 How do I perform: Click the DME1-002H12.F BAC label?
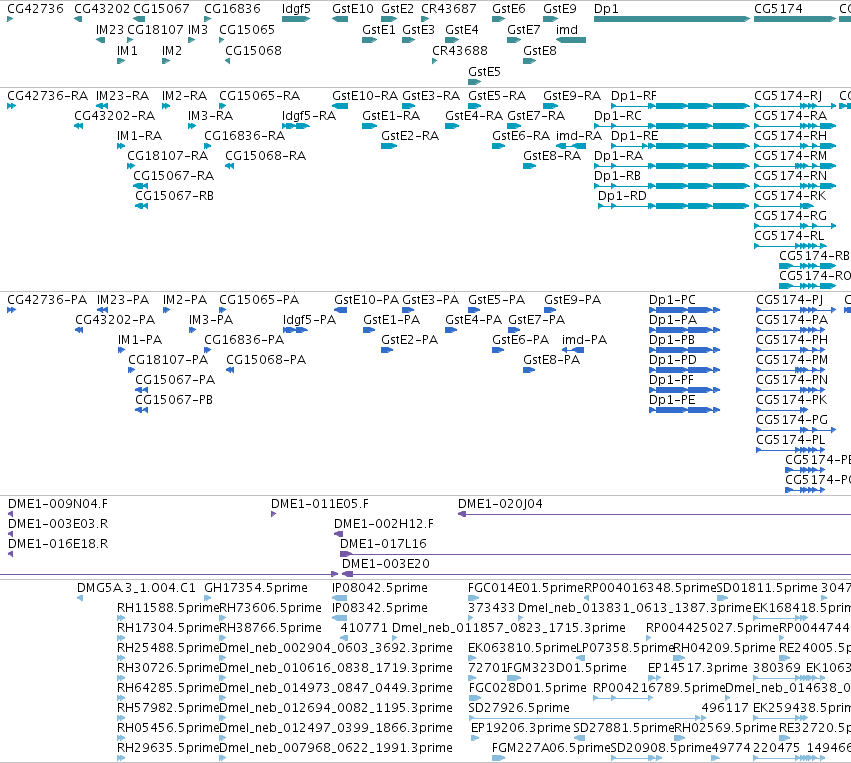tap(384, 524)
